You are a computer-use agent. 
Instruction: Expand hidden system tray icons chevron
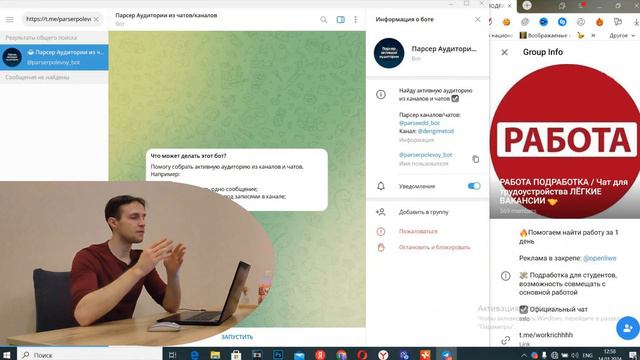524,355
